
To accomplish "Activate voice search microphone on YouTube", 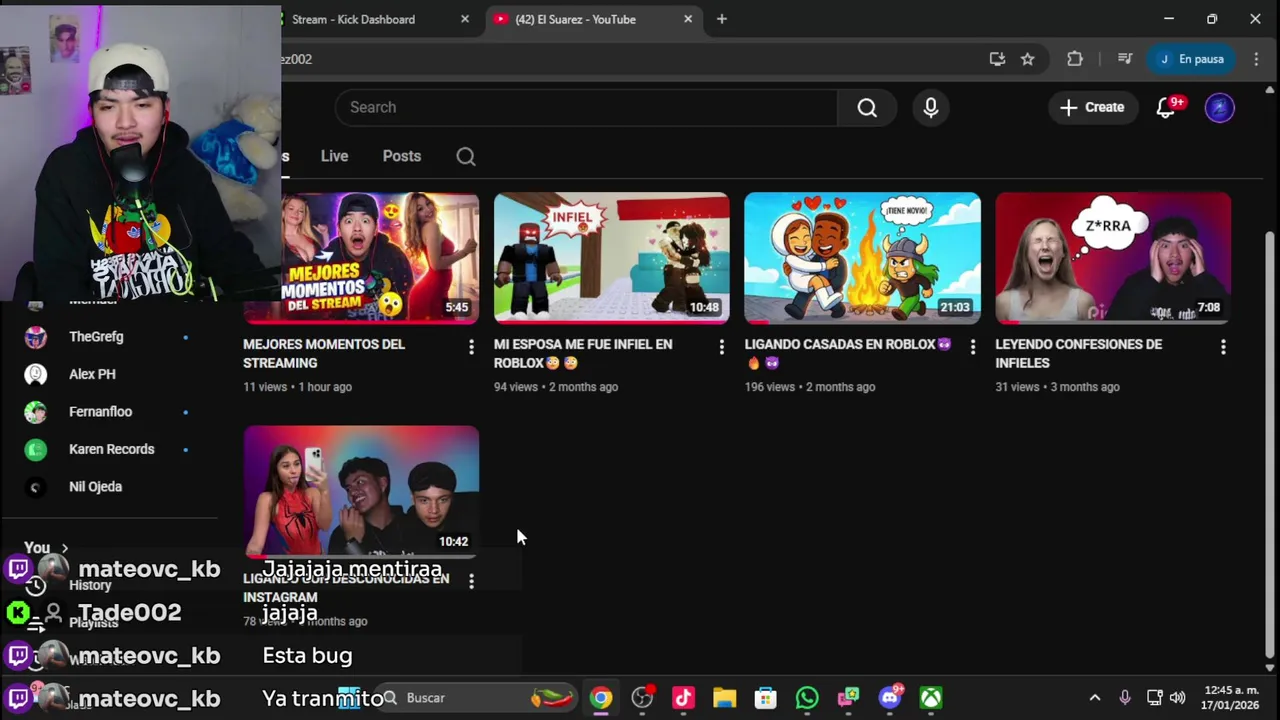I will click(931, 107).
